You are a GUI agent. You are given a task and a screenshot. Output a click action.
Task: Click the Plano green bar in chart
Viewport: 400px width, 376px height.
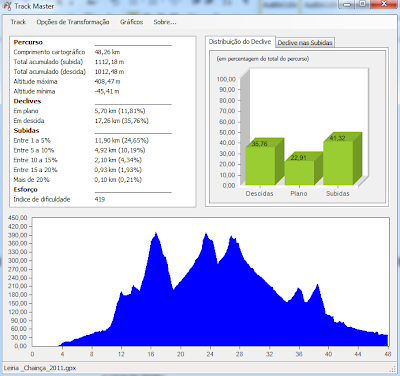[x=299, y=172]
